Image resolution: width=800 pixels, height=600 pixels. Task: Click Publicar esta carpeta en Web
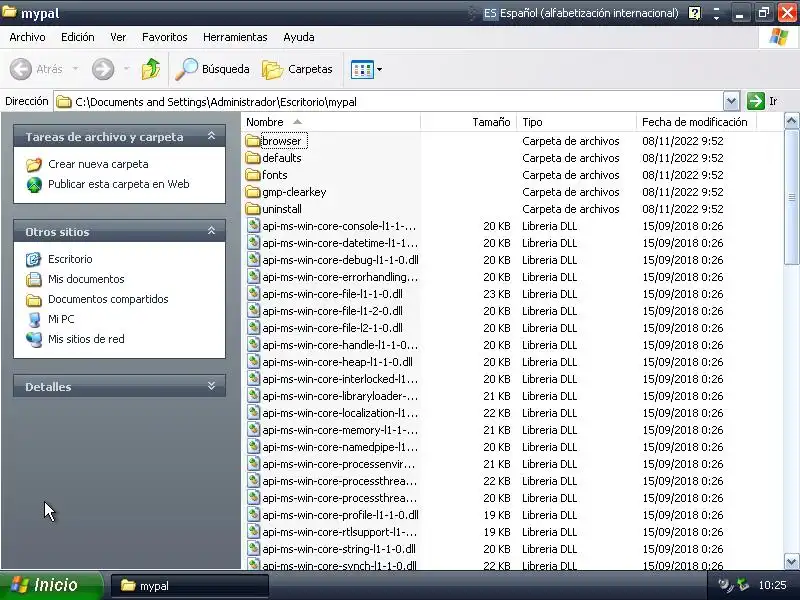118,184
